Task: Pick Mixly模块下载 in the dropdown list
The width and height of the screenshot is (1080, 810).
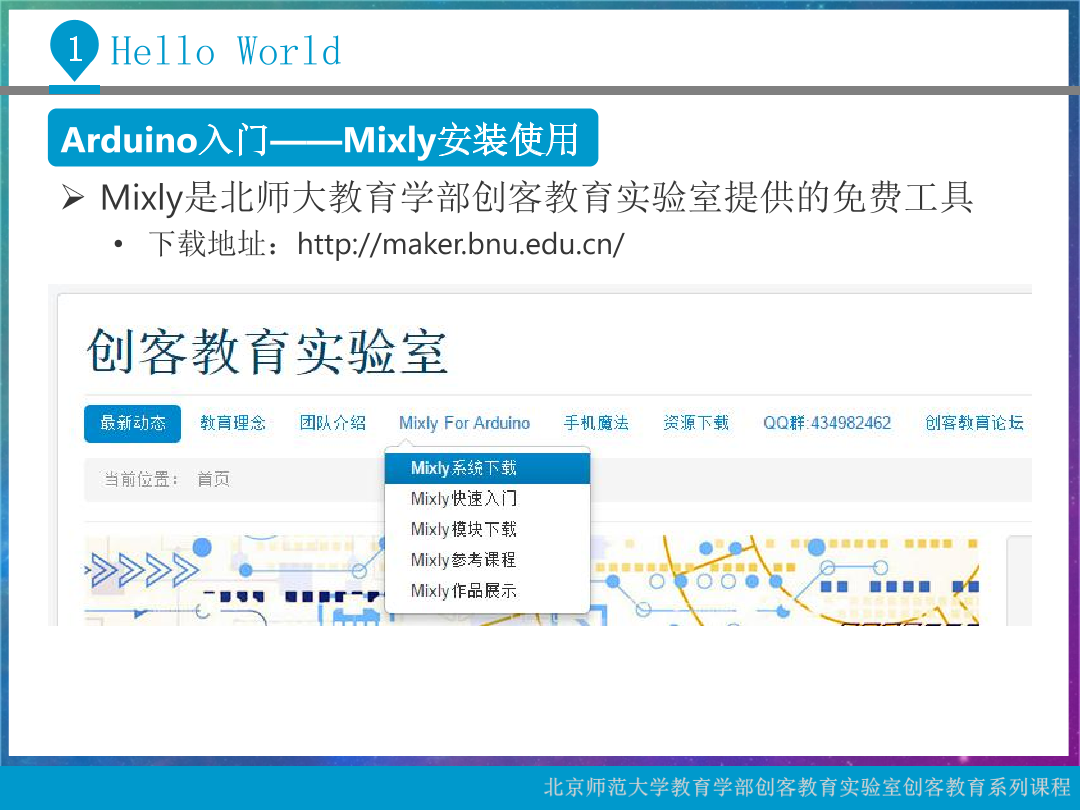Action: pos(464,529)
